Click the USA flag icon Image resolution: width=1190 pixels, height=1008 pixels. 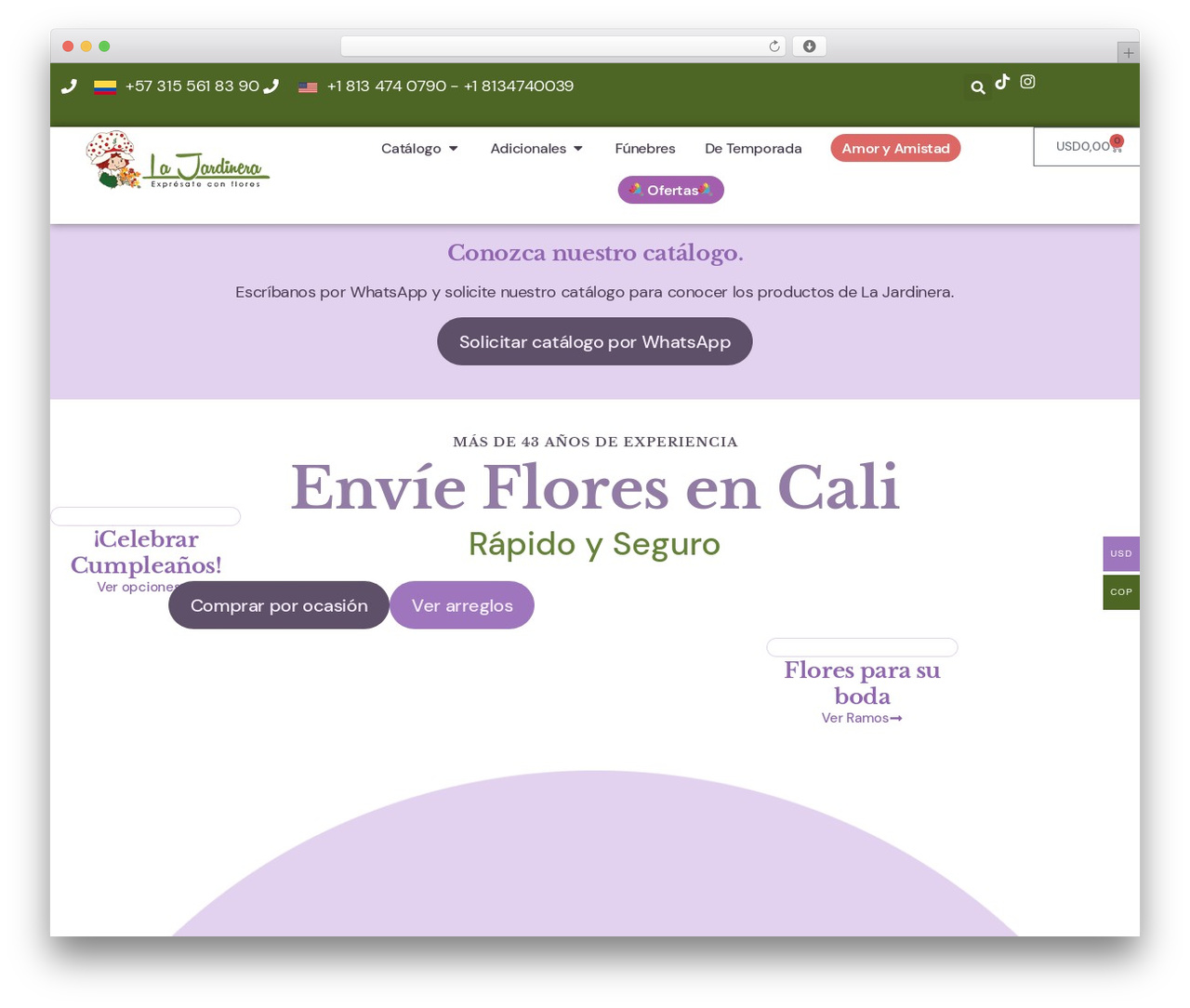[x=308, y=87]
